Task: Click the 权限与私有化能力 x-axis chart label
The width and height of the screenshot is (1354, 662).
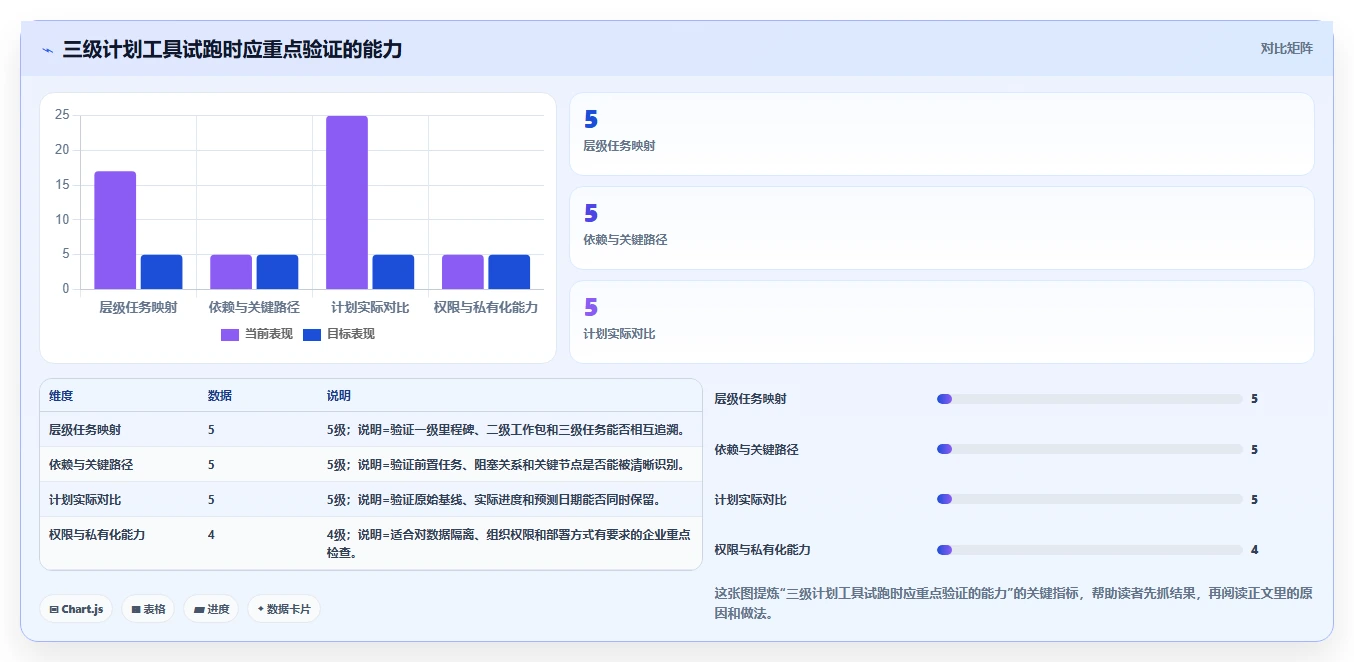Action: click(x=486, y=307)
